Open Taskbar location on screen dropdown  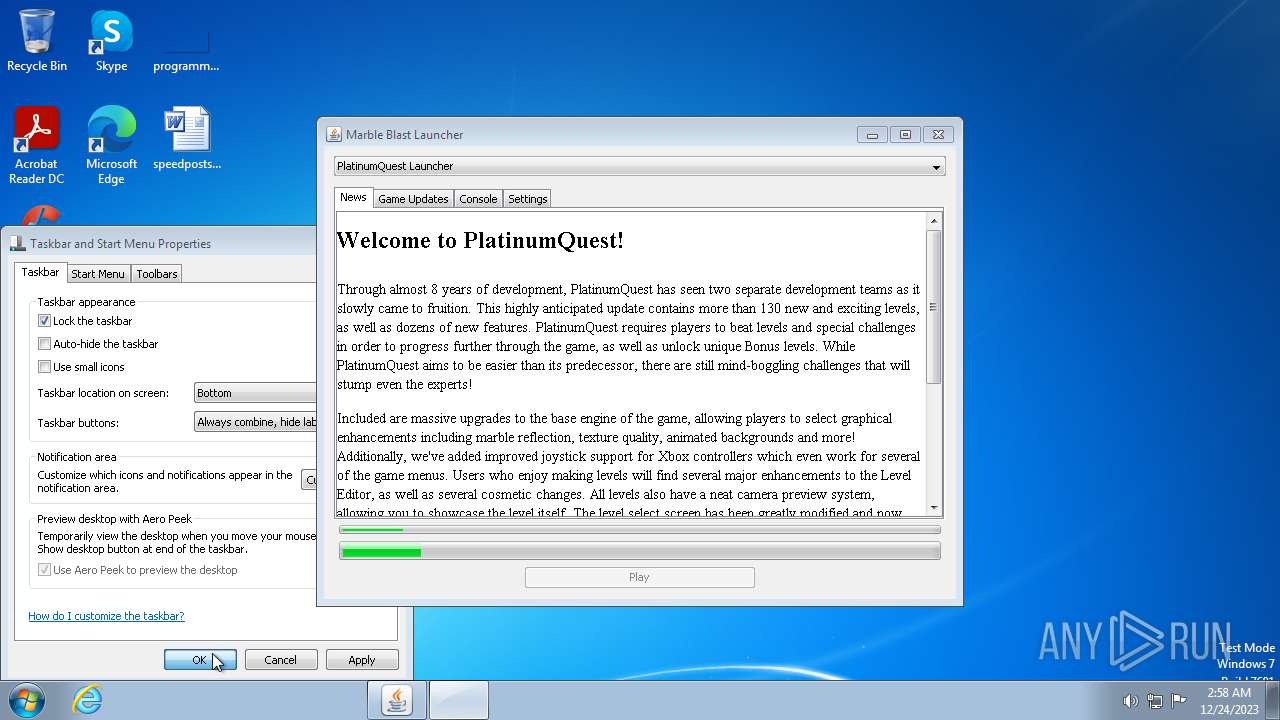pyautogui.click(x=255, y=393)
